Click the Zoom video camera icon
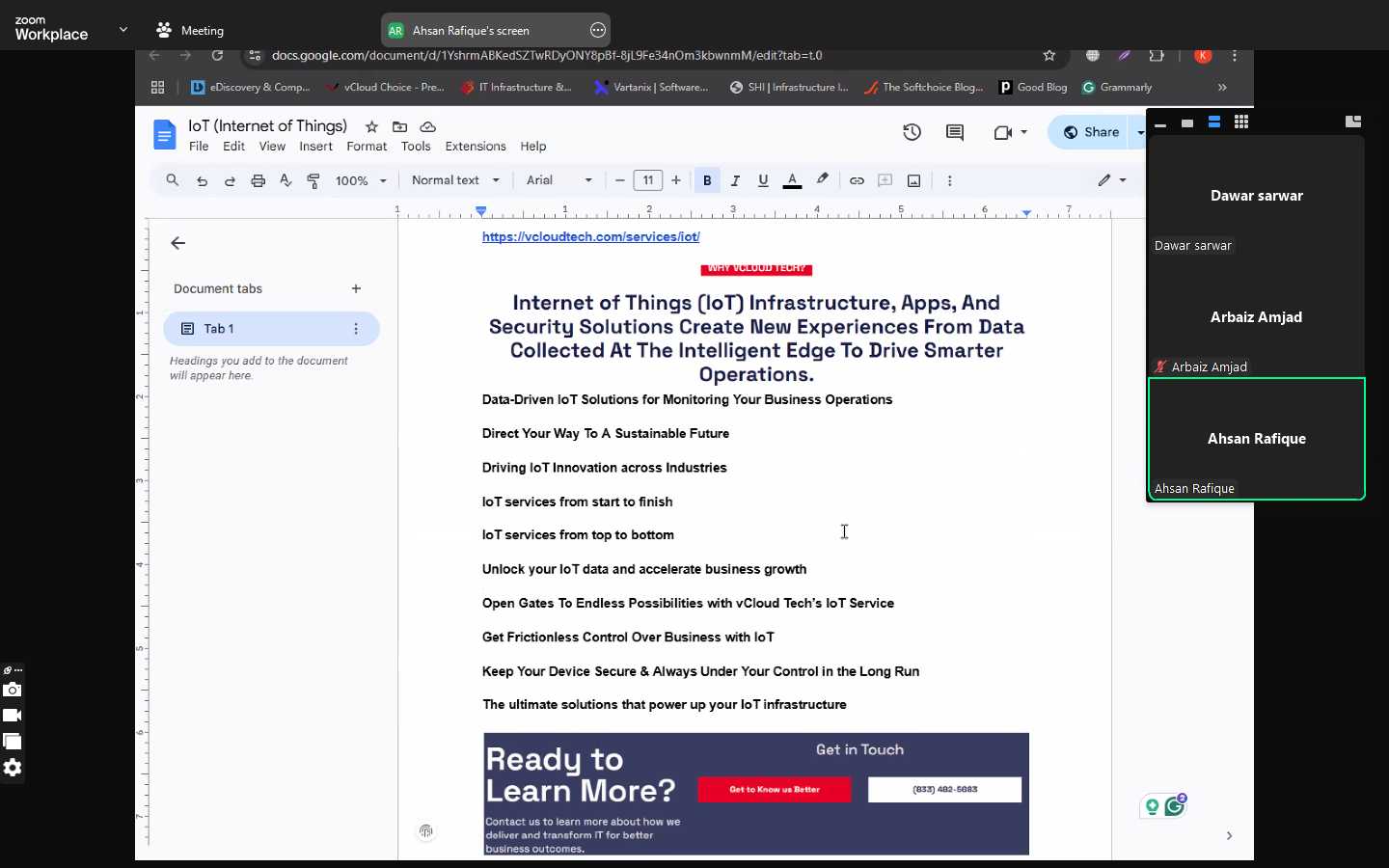The image size is (1389, 868). coord(13,716)
